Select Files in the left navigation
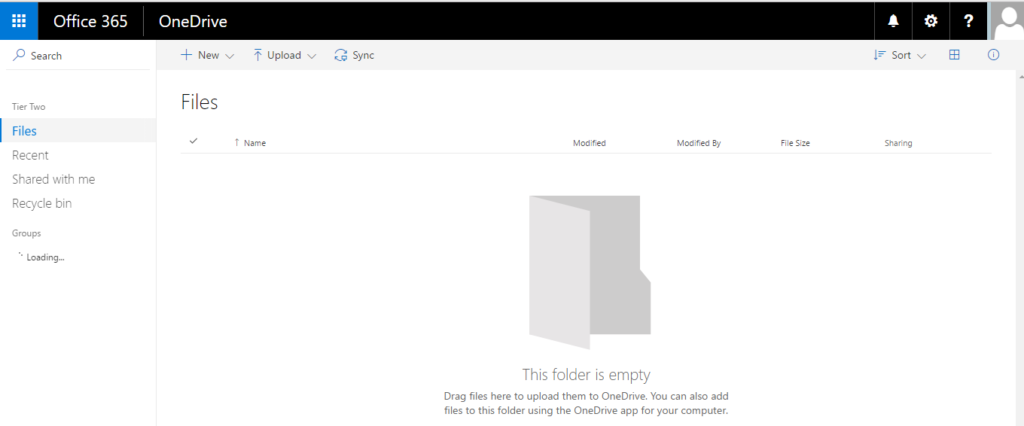Viewport: 1024px width, 426px height. pos(25,131)
